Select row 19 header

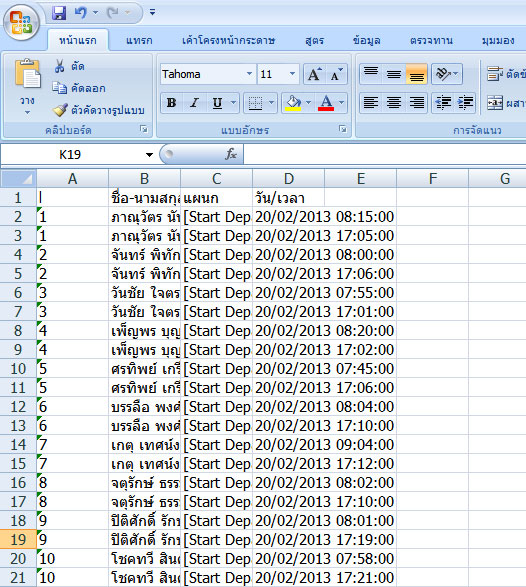18,539
